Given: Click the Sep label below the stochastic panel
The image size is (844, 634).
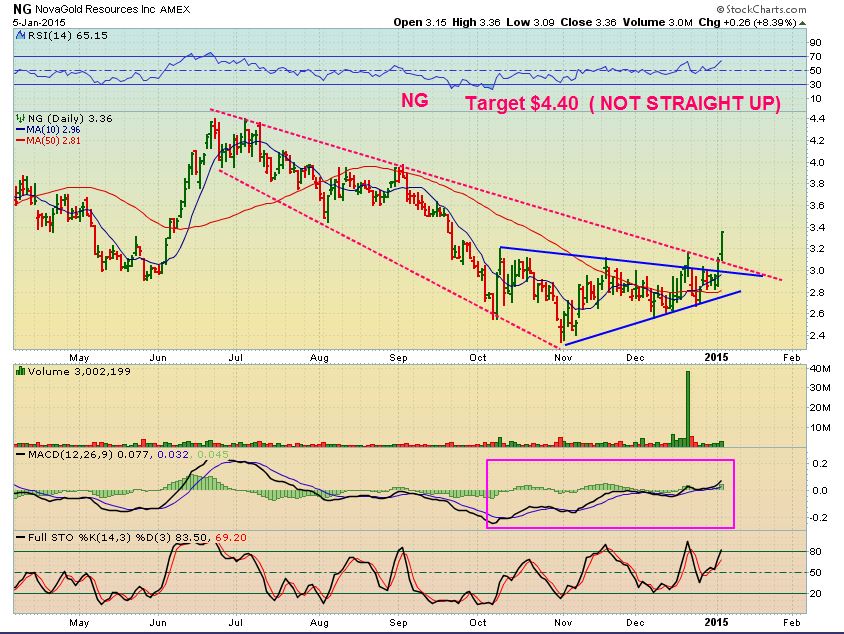Looking at the screenshot, I should (398, 623).
